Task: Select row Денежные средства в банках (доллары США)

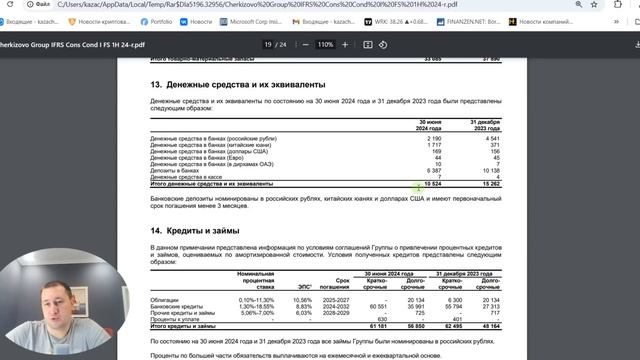Action: click(x=326, y=151)
